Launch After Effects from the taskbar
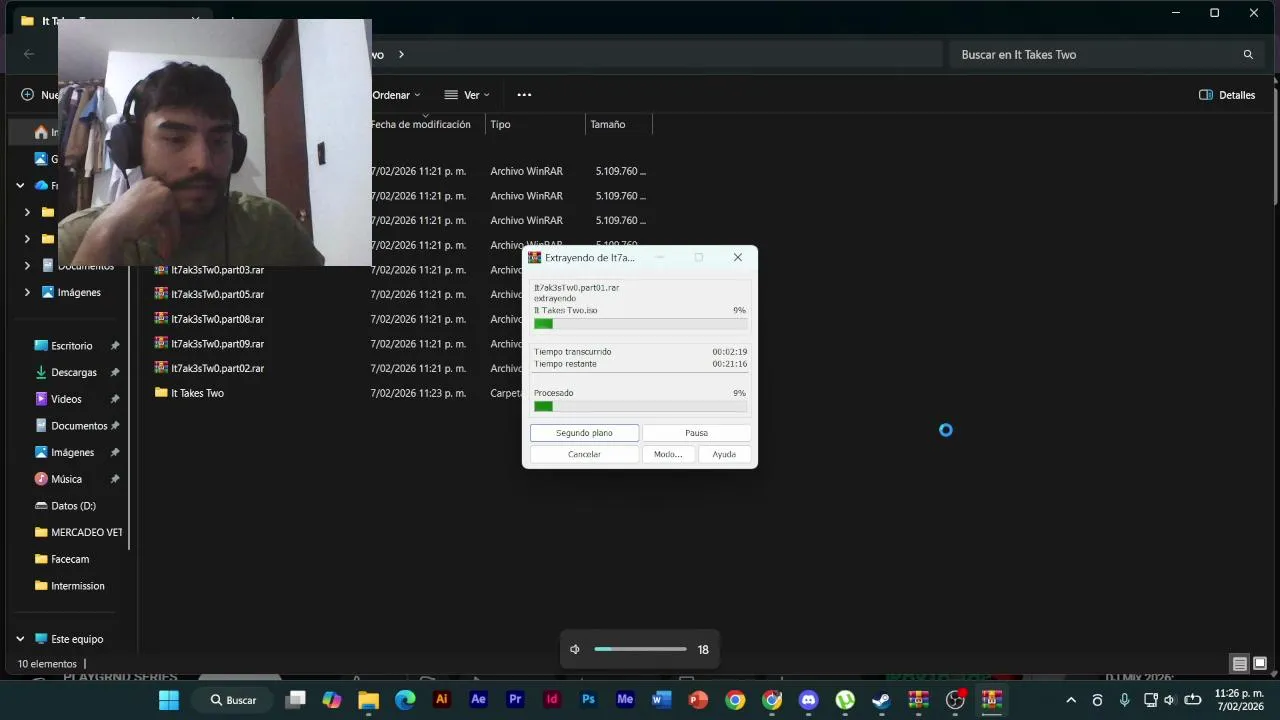1280x720 pixels. pos(478,700)
